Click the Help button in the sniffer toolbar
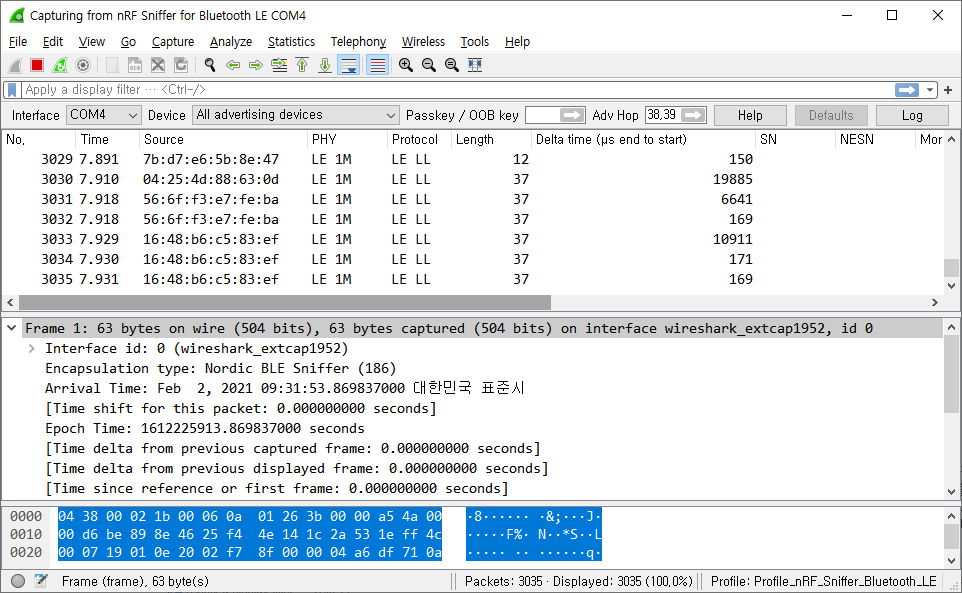The width and height of the screenshot is (962, 593). (x=750, y=115)
